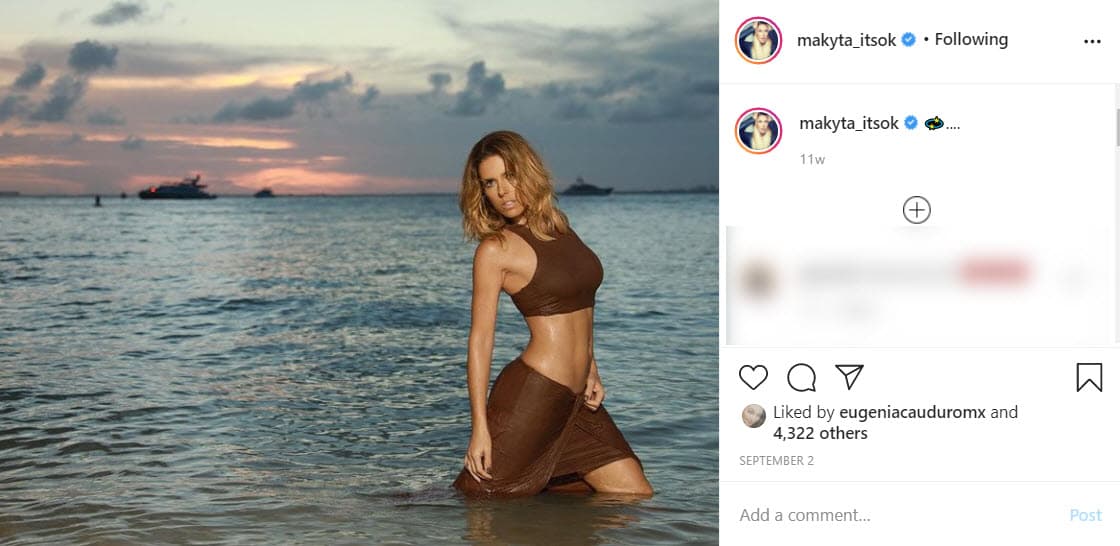Toggle the Following button

971,40
